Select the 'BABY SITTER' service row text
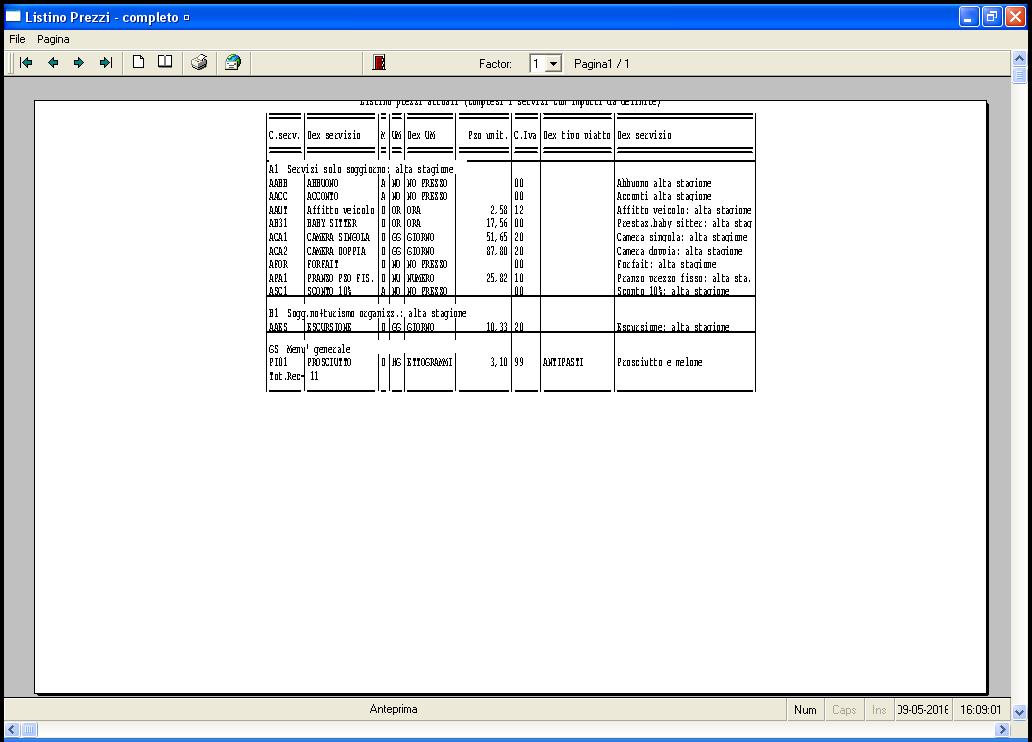Screen dimensions: 1032x742 pos(332,223)
